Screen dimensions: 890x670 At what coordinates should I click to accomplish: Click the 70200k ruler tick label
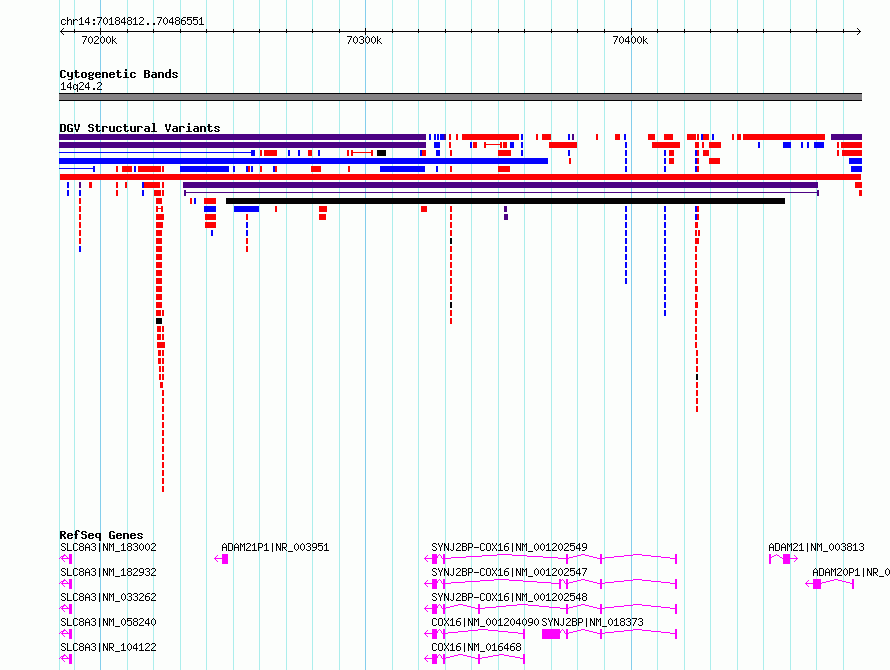pos(99,40)
